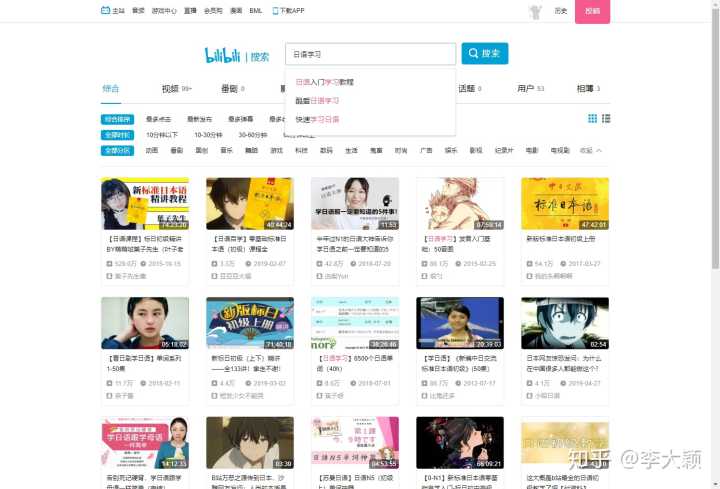The image size is (720, 489).
Task: Choose suggestion 快速学习日语
Action: pyautogui.click(x=318, y=119)
